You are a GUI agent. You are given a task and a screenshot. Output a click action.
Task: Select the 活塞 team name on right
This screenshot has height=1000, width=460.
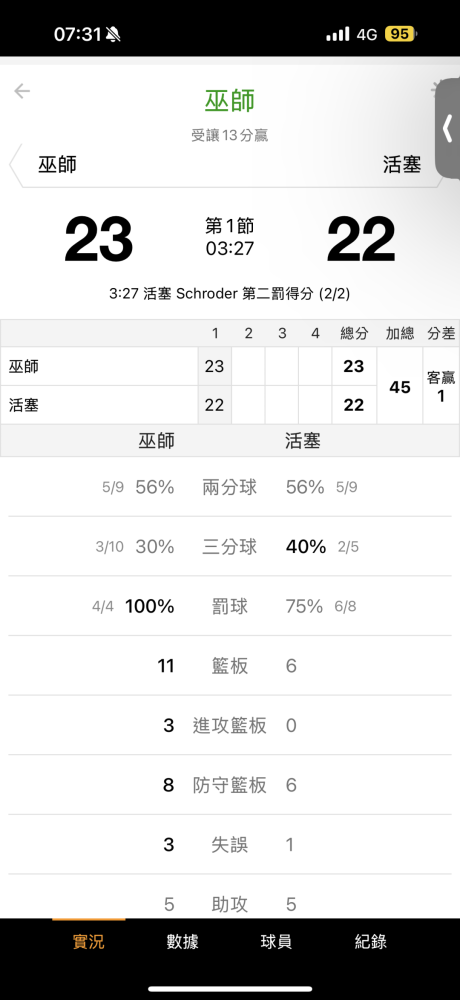(402, 165)
